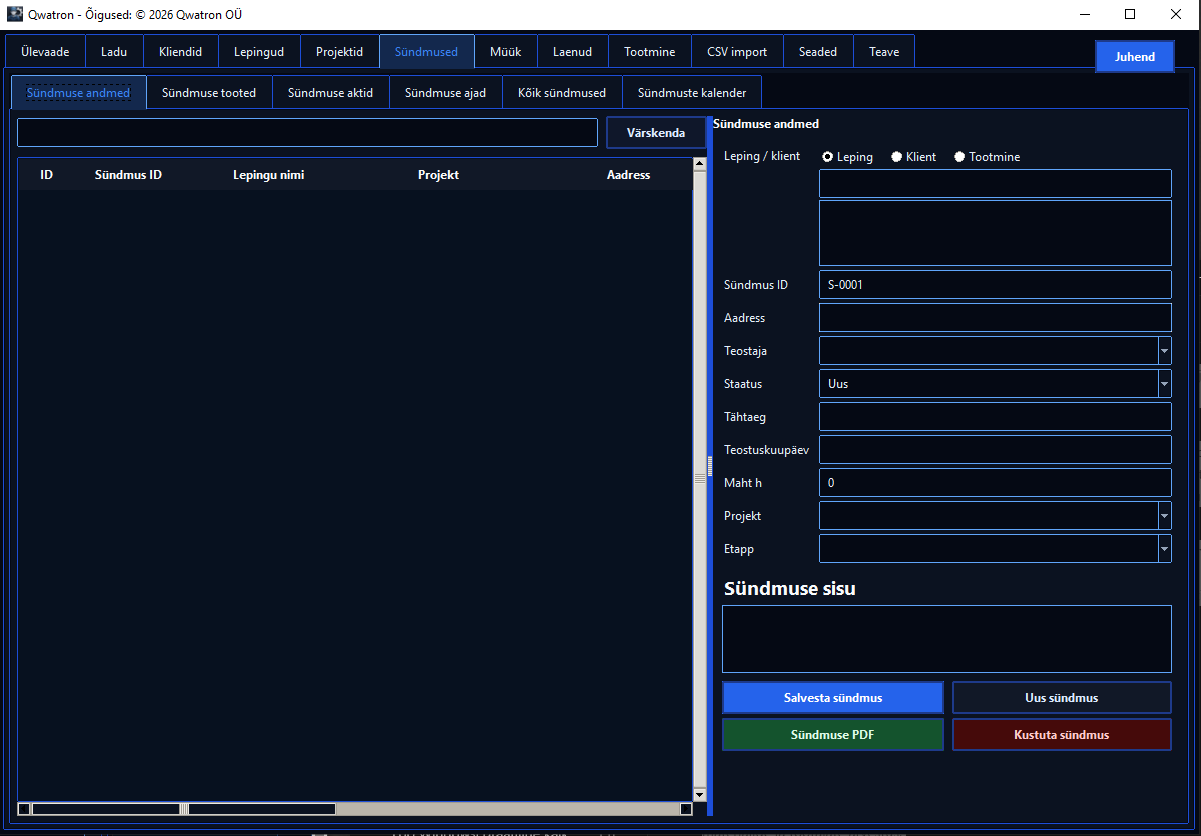Open the Sündmuse aktid subtab
This screenshot has height=836, width=1201.
(x=331, y=93)
